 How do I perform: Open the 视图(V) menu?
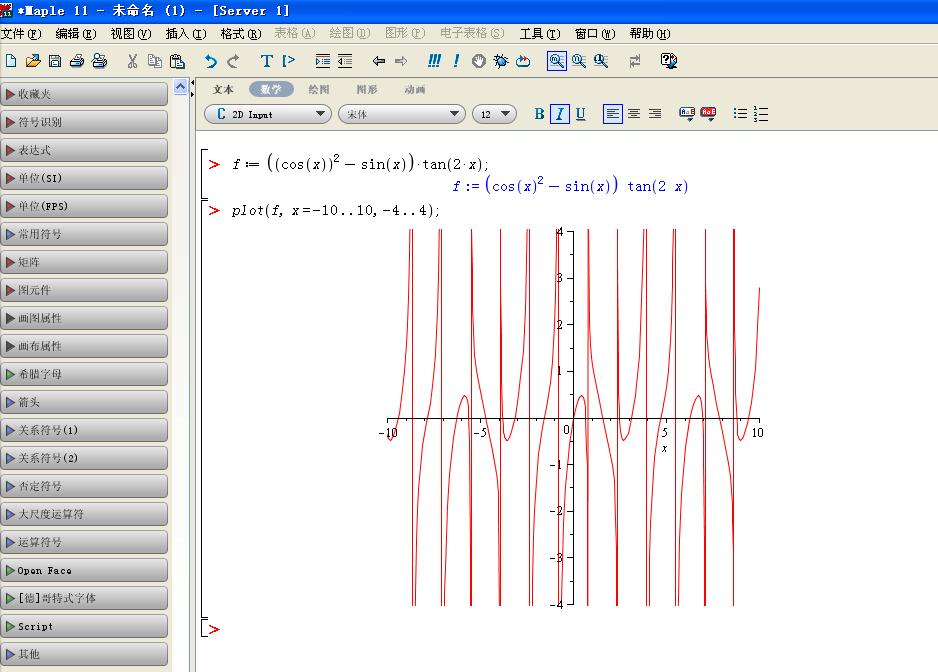click(131, 34)
